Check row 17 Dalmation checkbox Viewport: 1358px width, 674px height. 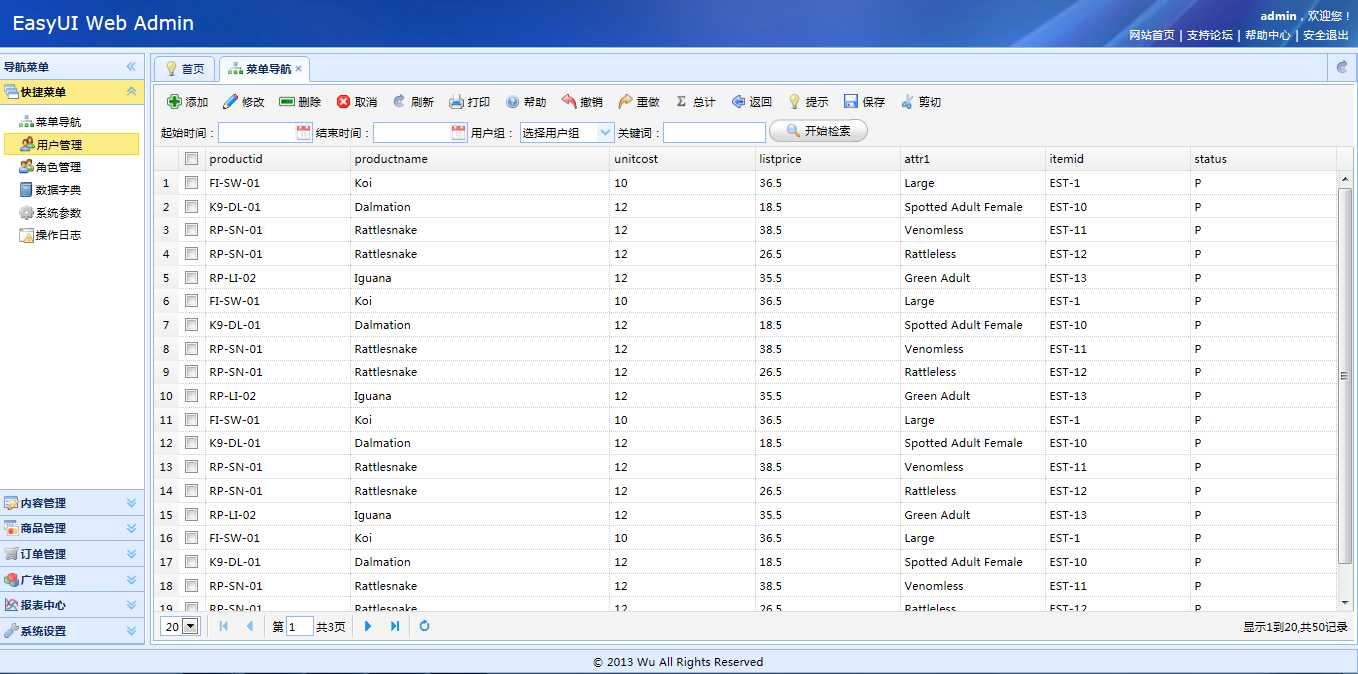pos(191,562)
